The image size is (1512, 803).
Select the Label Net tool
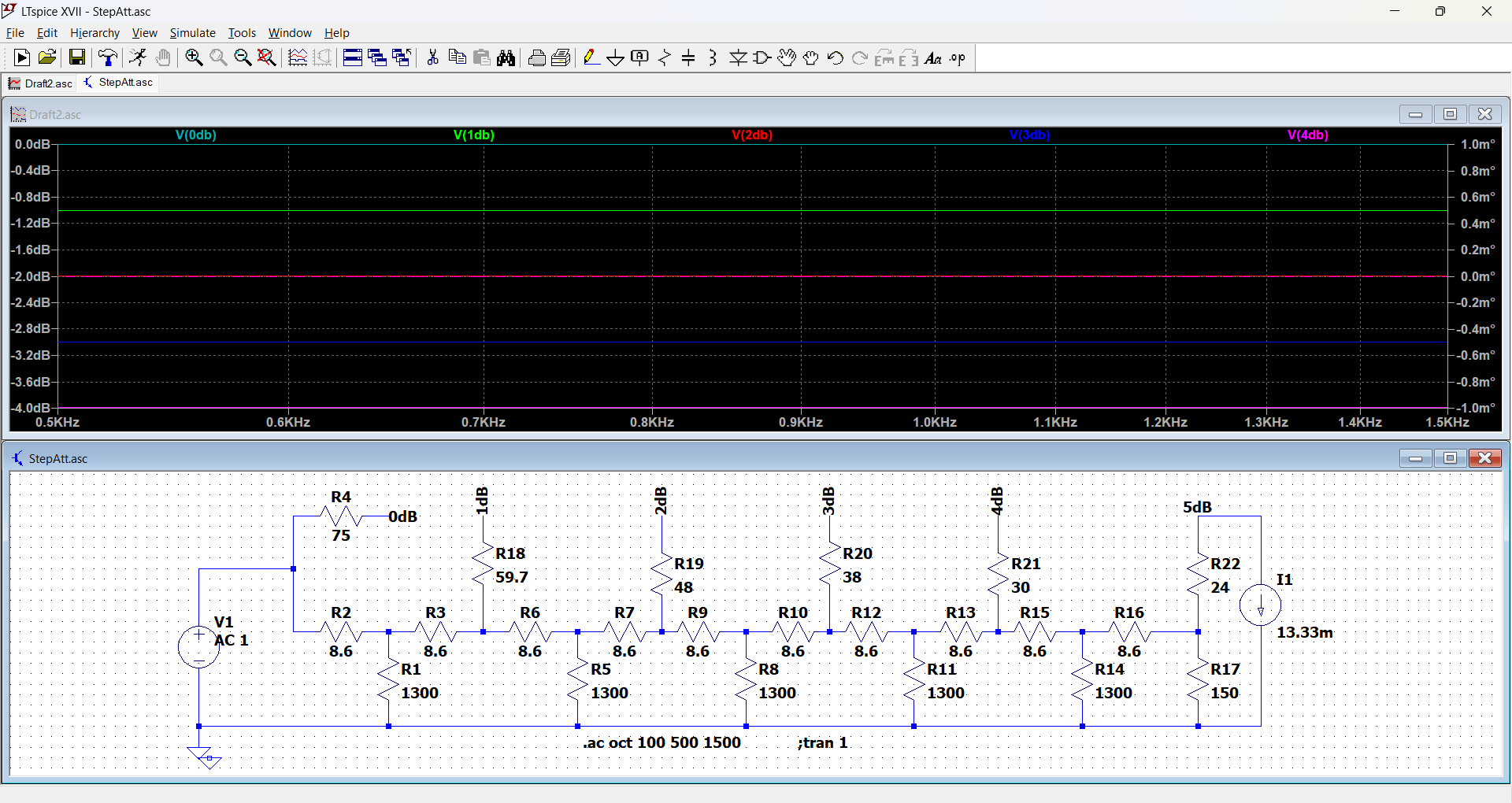click(x=640, y=57)
